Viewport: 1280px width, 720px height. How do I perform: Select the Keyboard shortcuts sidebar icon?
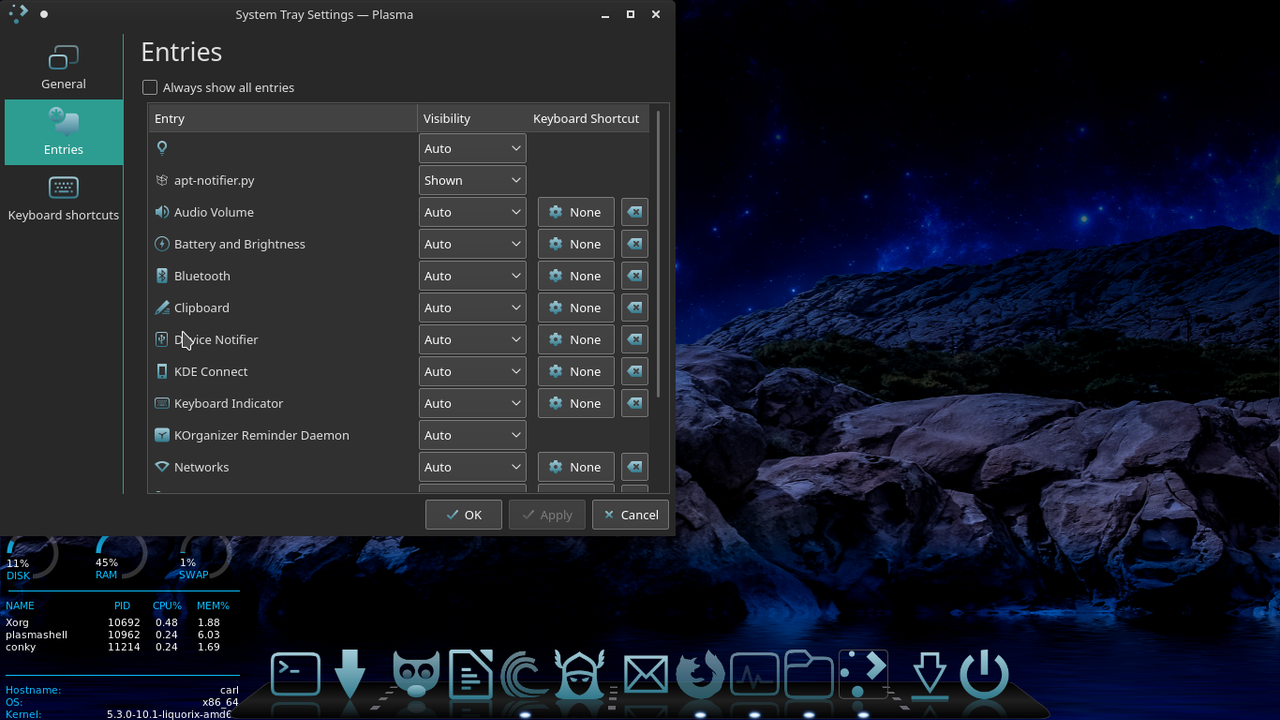coord(63,198)
